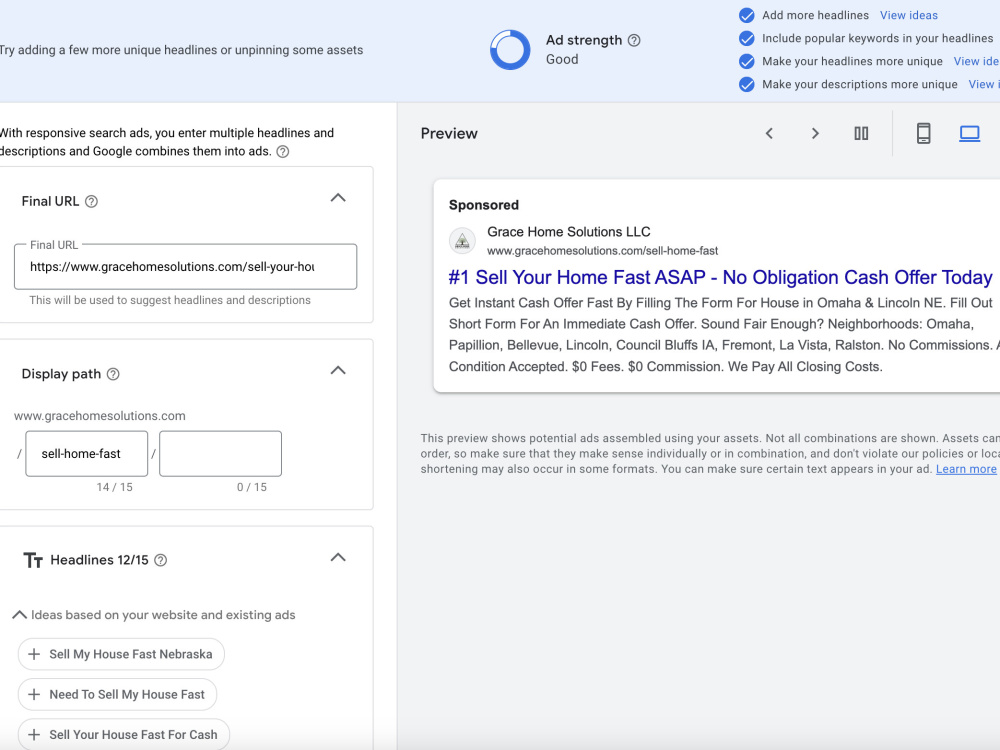
Task: Click the www.gracehomesolutions.com/sell-home-fast preview URL
Action: point(603,251)
